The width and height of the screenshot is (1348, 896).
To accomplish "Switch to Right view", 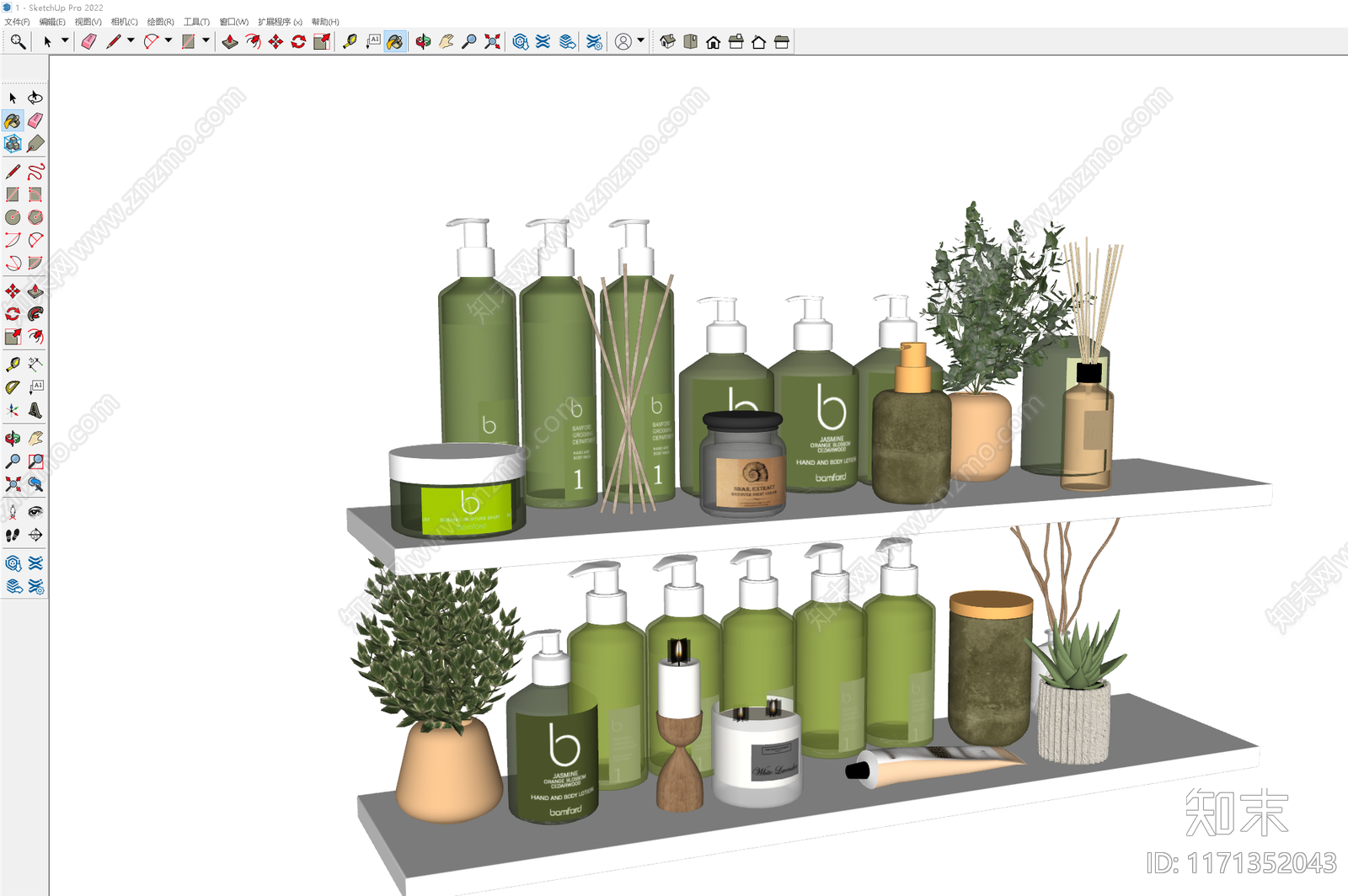I will pos(736,41).
